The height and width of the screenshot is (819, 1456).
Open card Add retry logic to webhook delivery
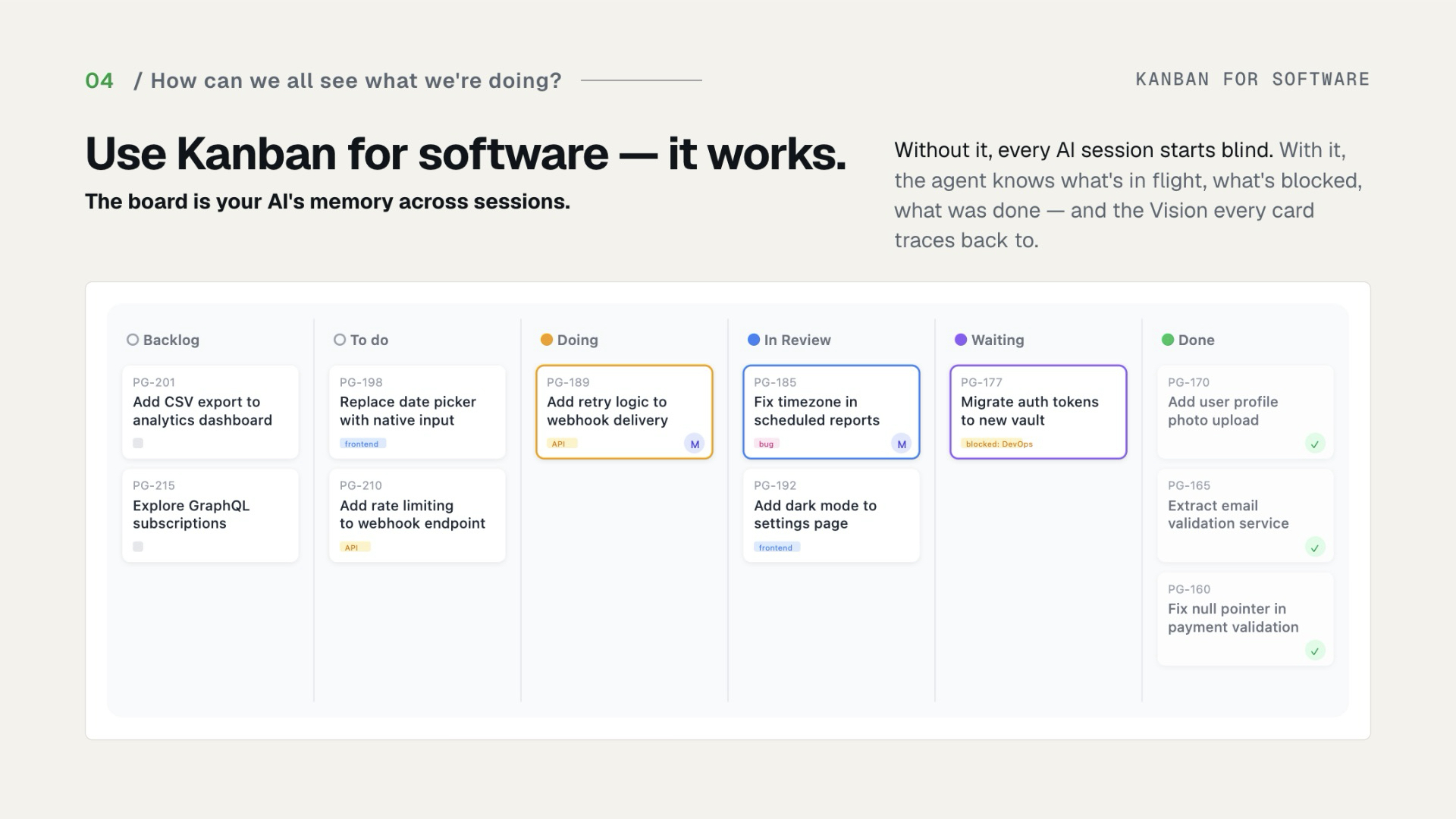(x=624, y=412)
